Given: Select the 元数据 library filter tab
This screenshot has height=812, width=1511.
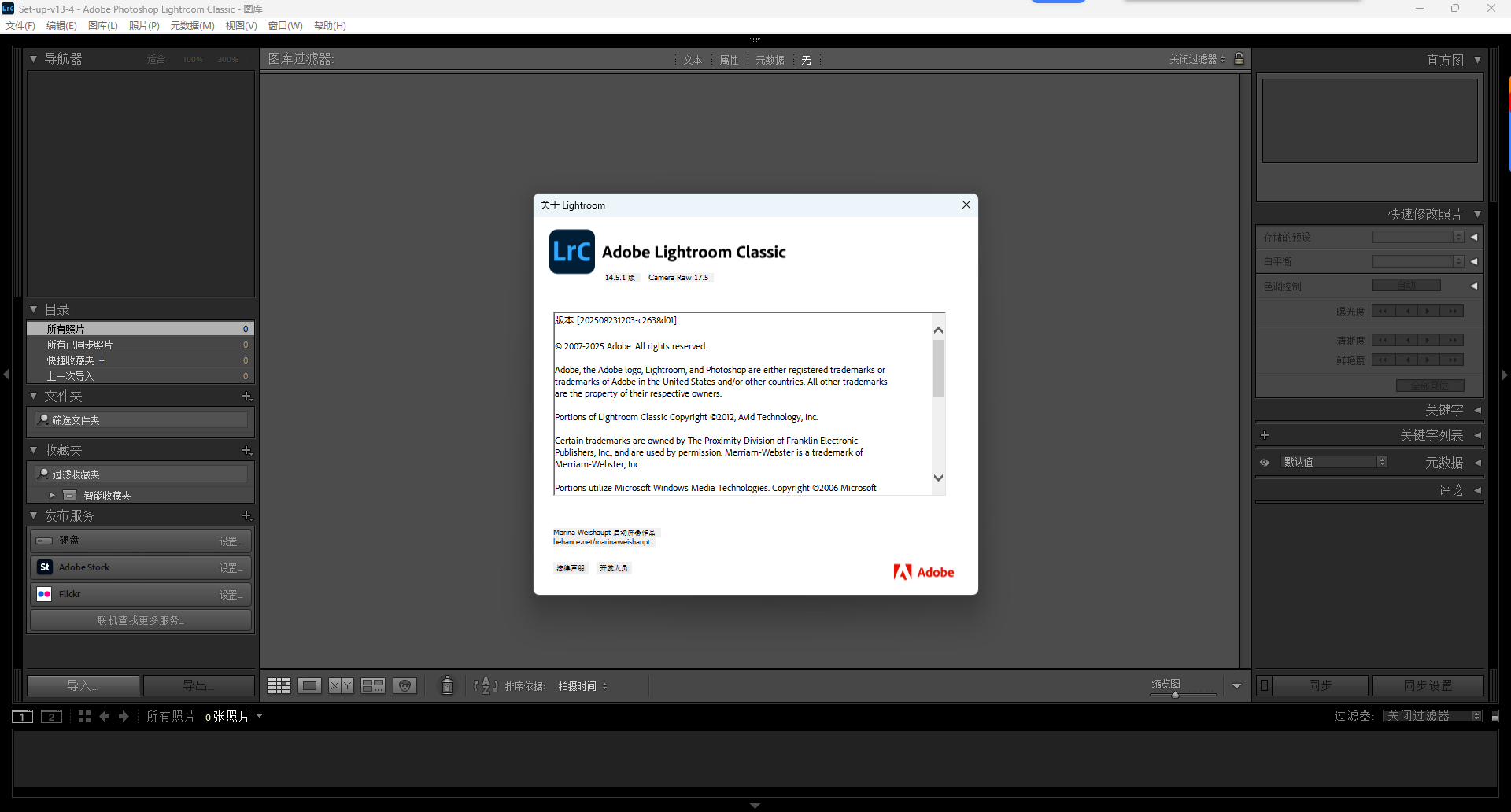Looking at the screenshot, I should (770, 59).
